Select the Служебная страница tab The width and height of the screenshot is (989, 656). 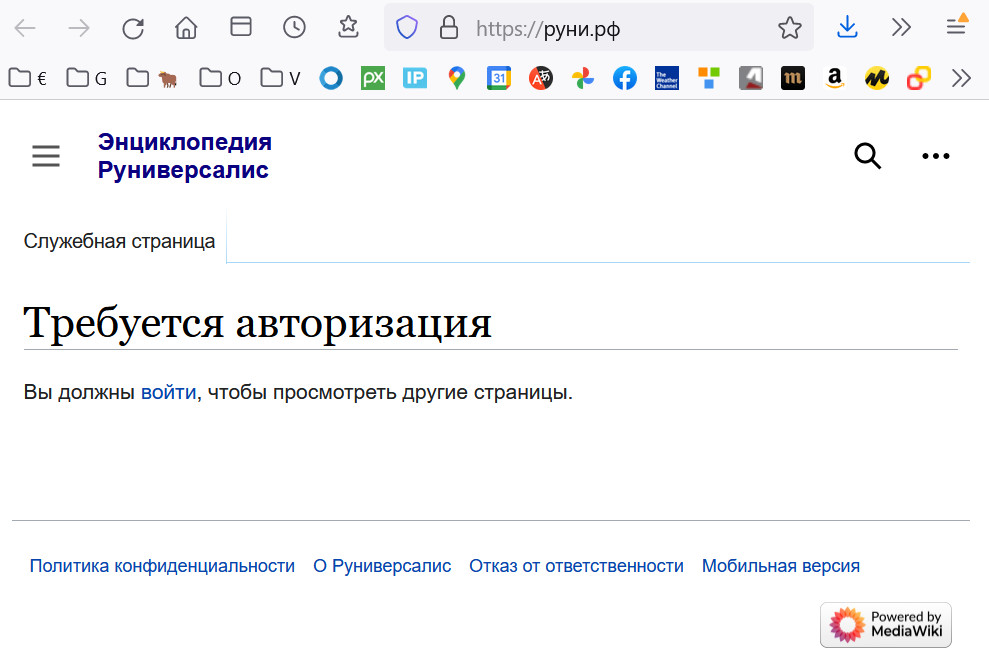pyautogui.click(x=119, y=241)
